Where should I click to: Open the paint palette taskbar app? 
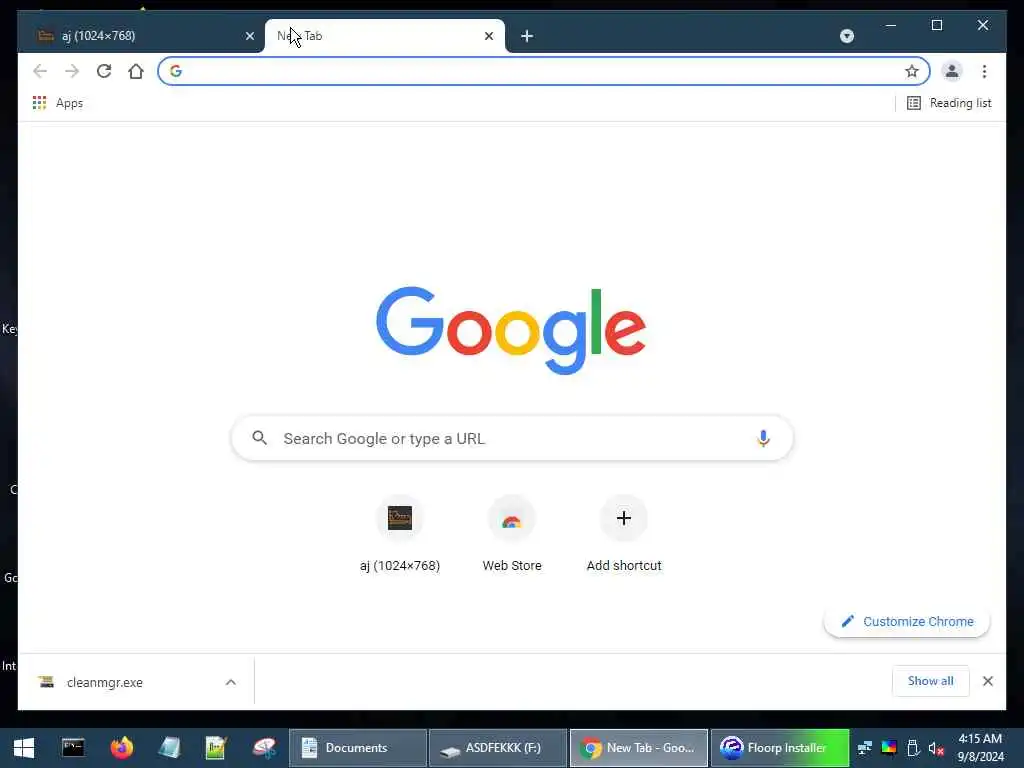point(264,748)
